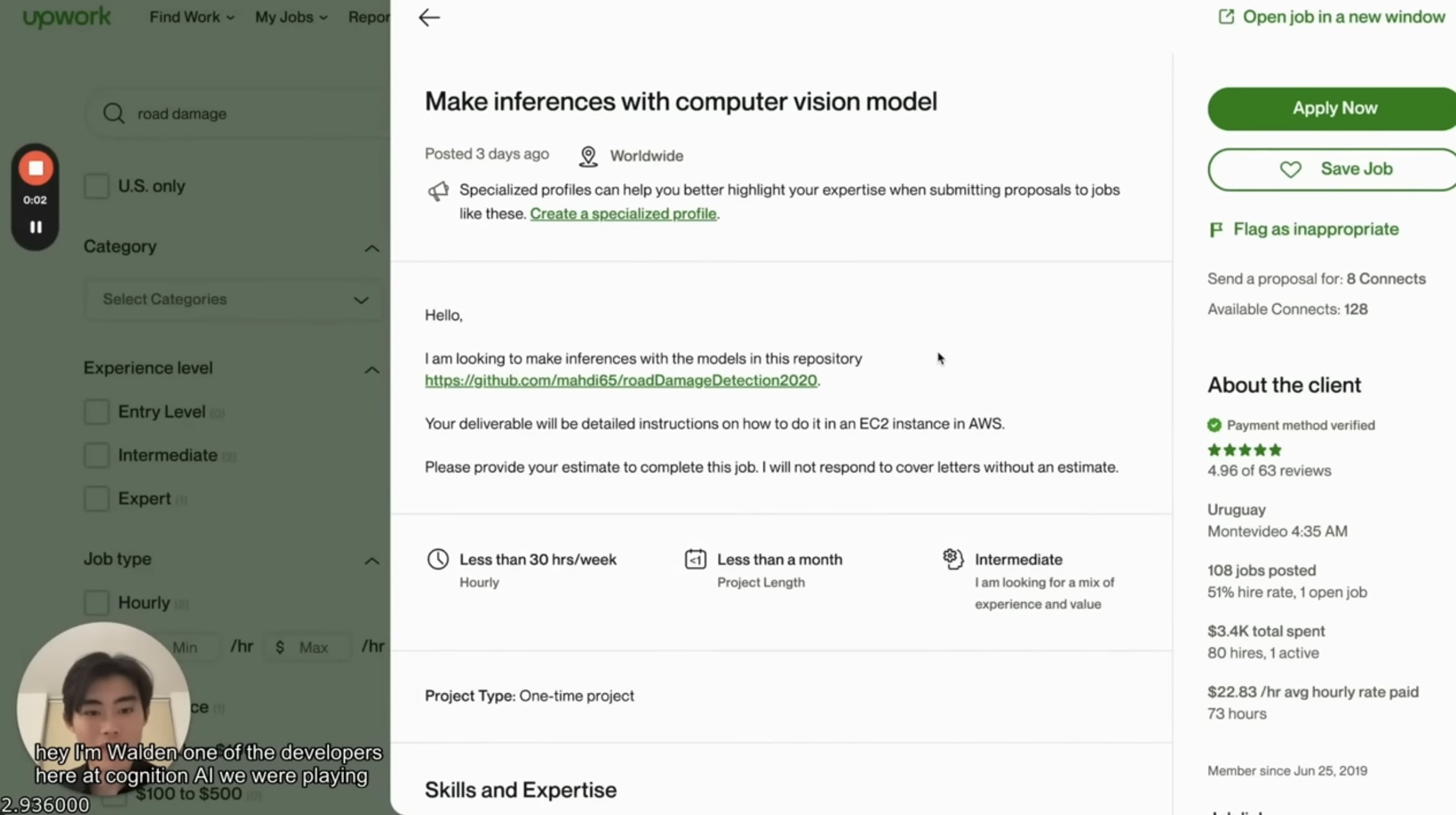The width and height of the screenshot is (1456, 815).
Task: Click the flag icon next to Flag as inappropriate
Action: 1216,229
